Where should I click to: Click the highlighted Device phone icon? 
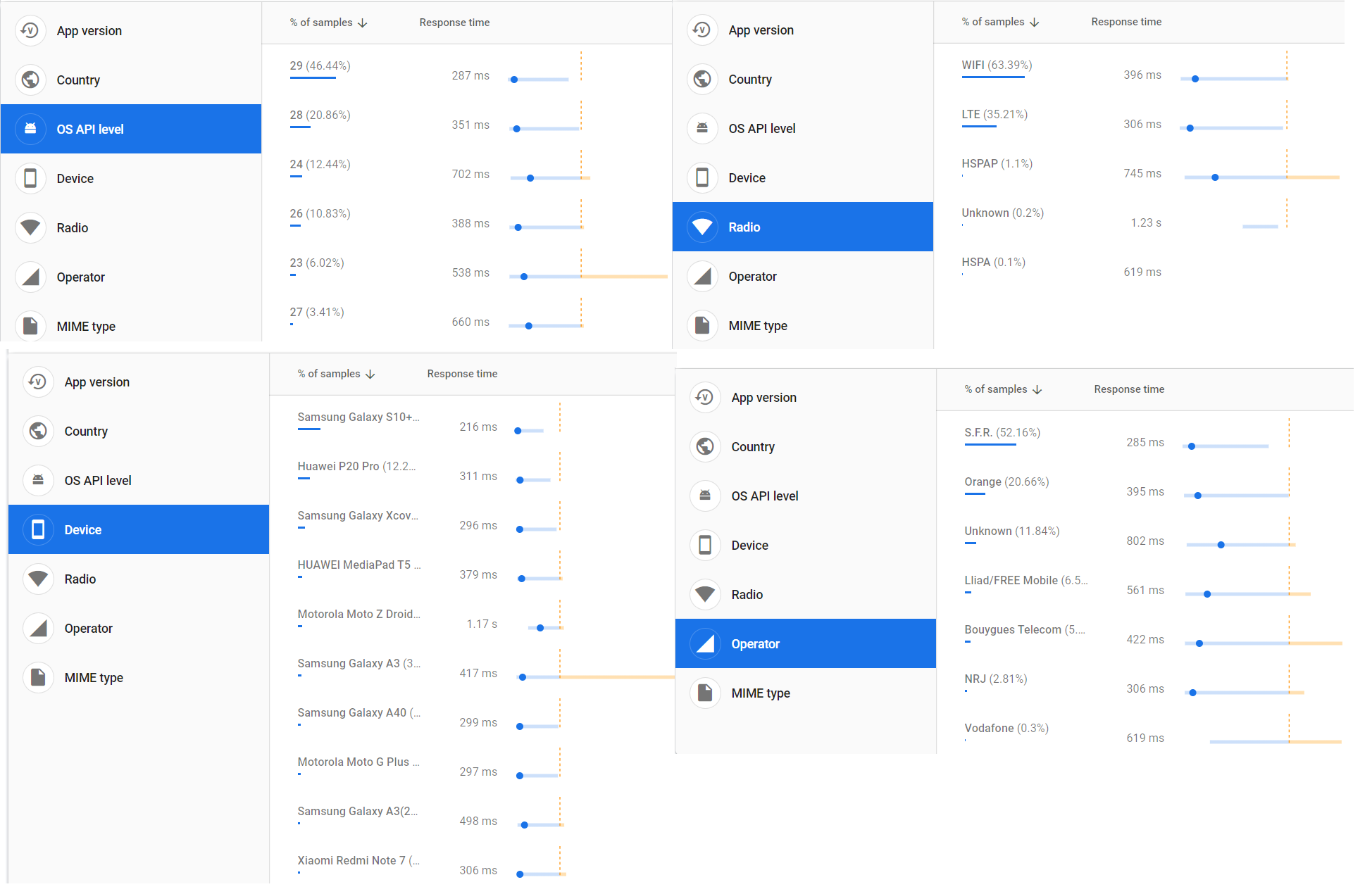38,529
